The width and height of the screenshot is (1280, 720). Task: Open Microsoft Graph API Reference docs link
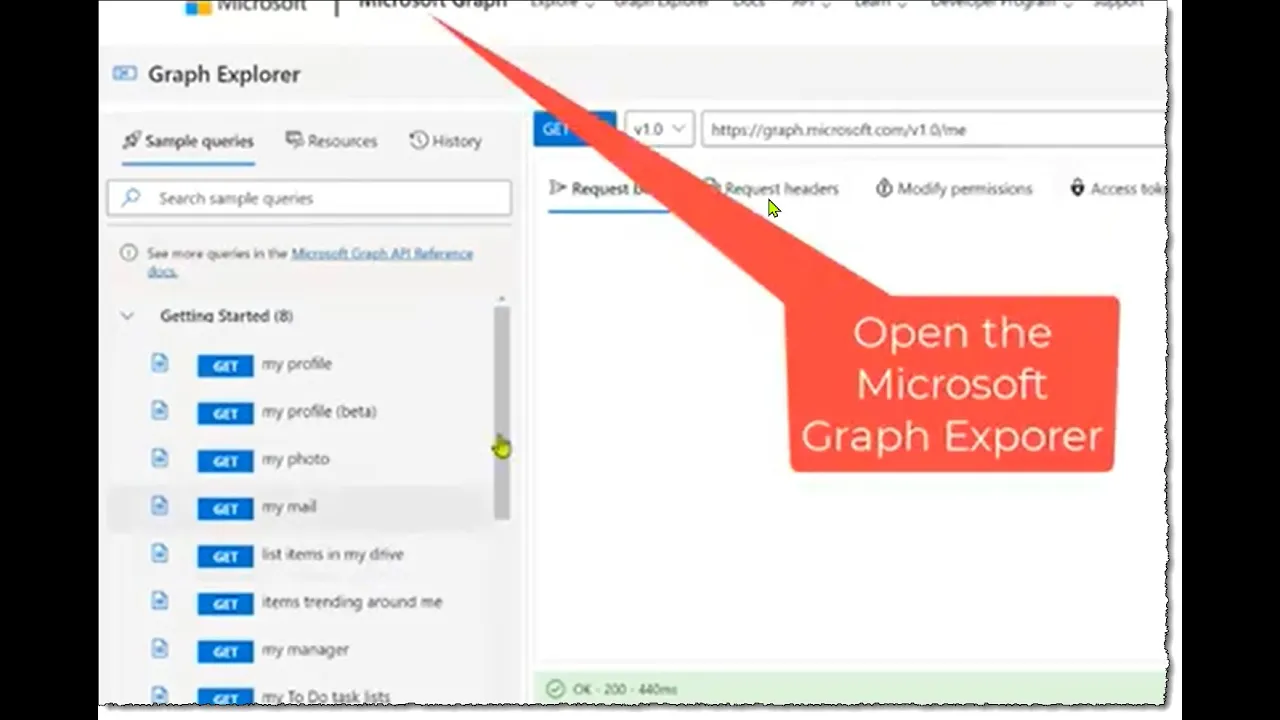[382, 254]
